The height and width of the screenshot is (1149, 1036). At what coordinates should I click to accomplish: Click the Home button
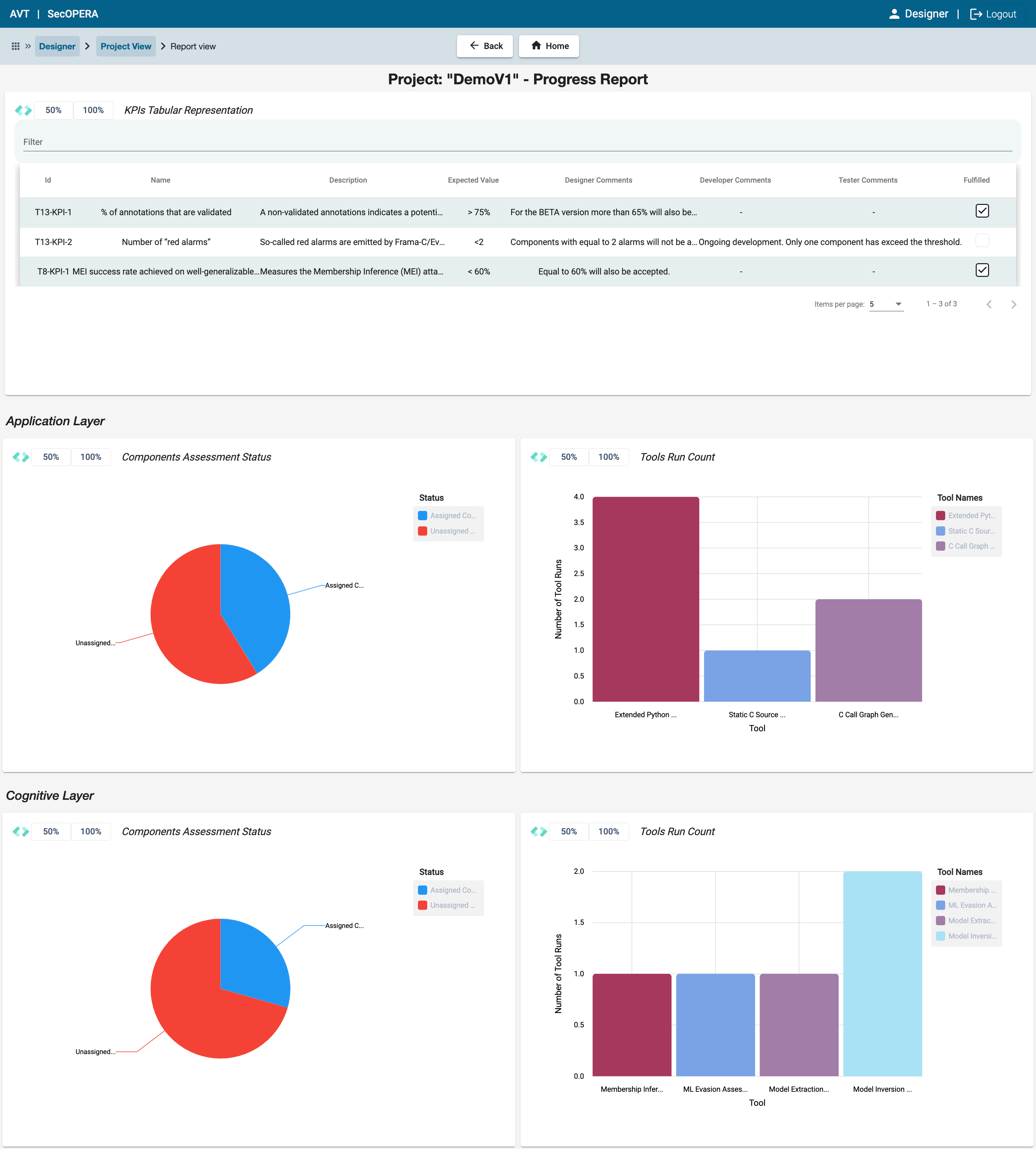pos(549,46)
